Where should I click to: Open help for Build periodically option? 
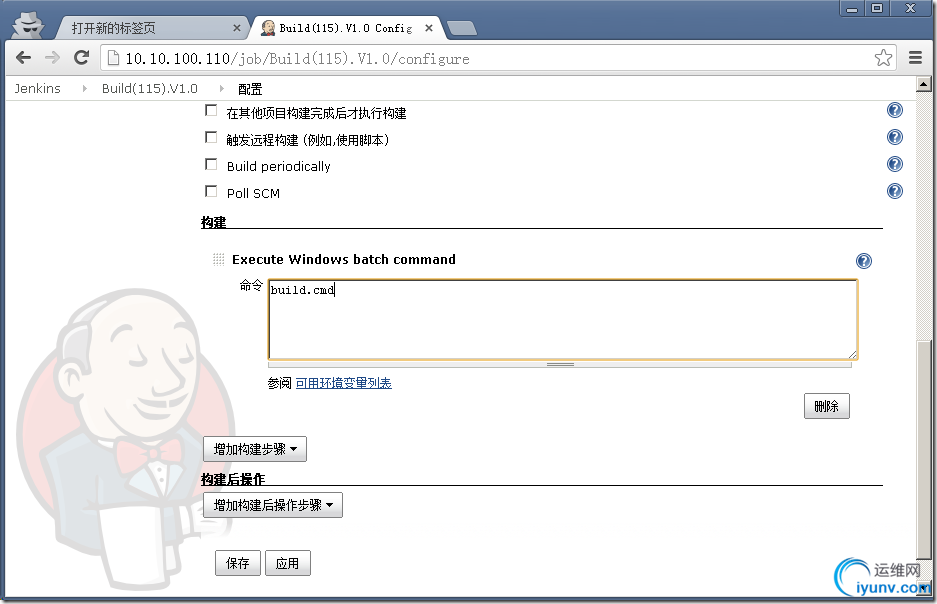point(895,164)
